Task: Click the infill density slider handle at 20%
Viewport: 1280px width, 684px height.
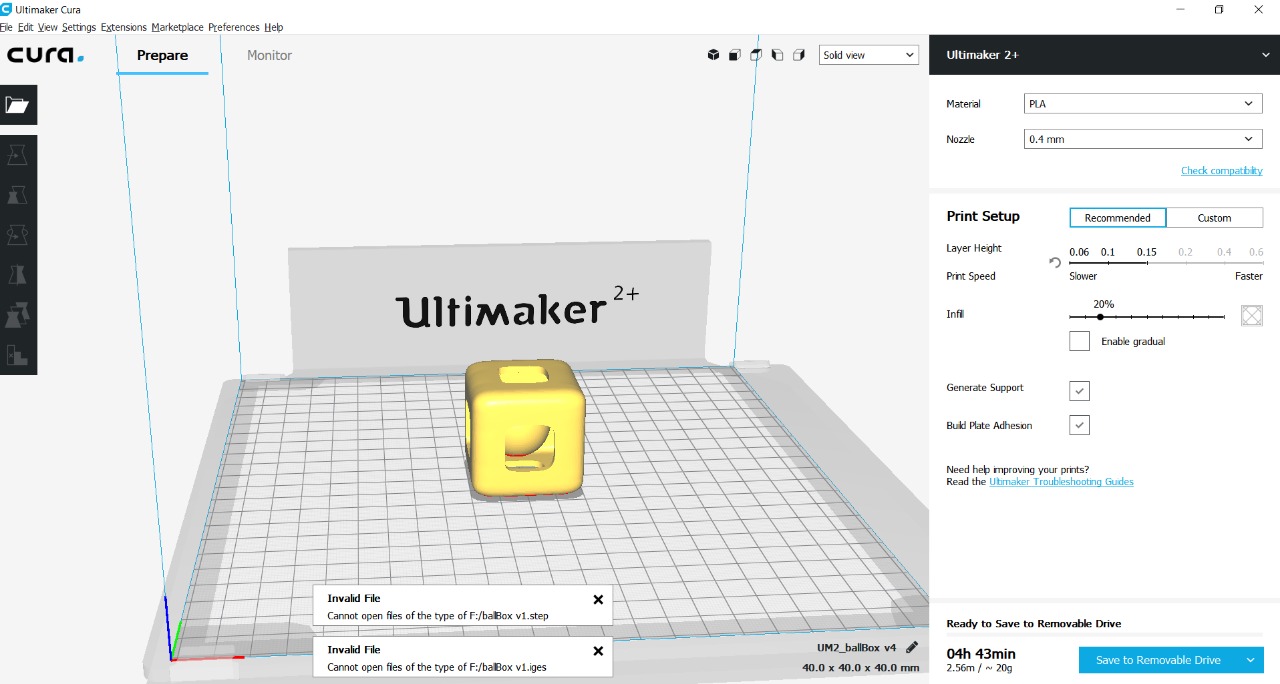Action: [x=1100, y=317]
